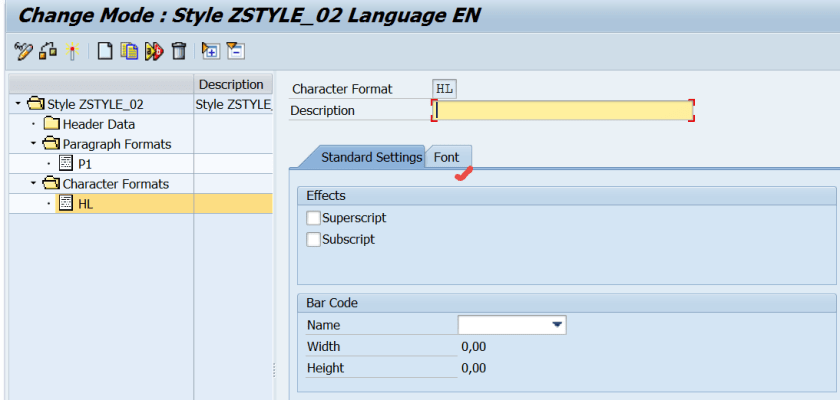Select the Standard Settings tab
This screenshot has width=840, height=400.
click(x=371, y=158)
